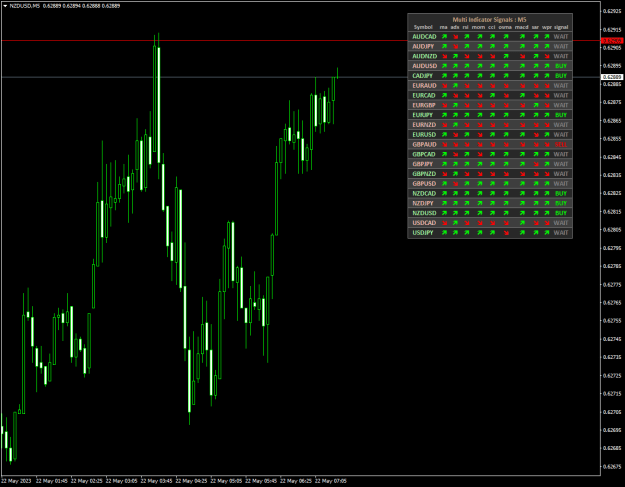This screenshot has width=625, height=487.
Task: Click the green sar arrow in AUDNZD row
Action: click(x=536, y=56)
